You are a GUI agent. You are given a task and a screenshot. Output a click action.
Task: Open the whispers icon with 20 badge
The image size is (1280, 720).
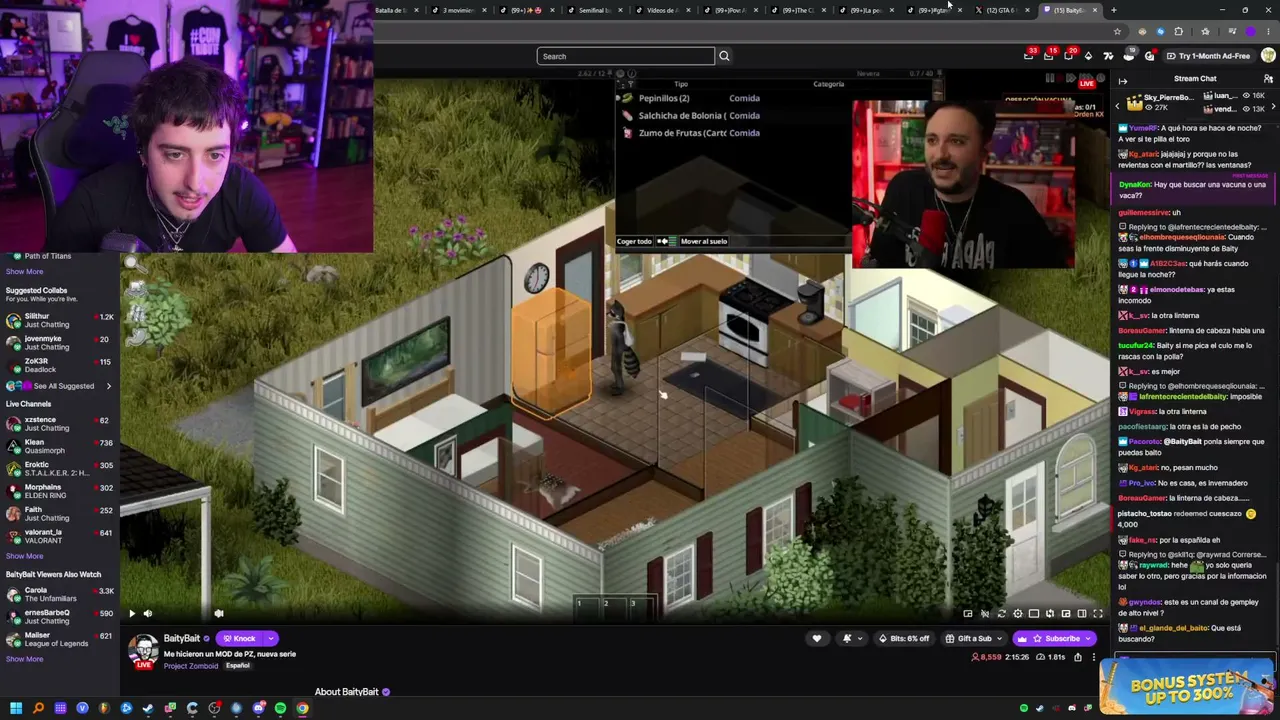click(1069, 56)
